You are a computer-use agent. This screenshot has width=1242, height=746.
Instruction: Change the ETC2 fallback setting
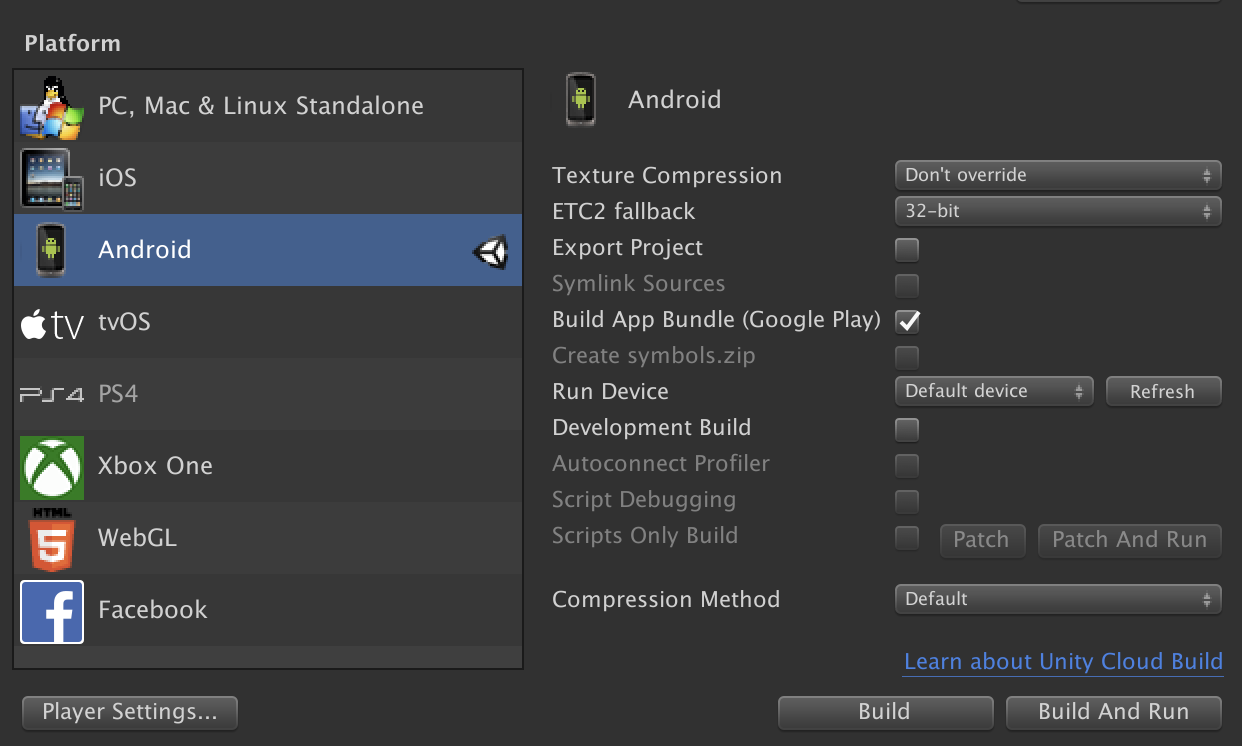[x=1057, y=211]
